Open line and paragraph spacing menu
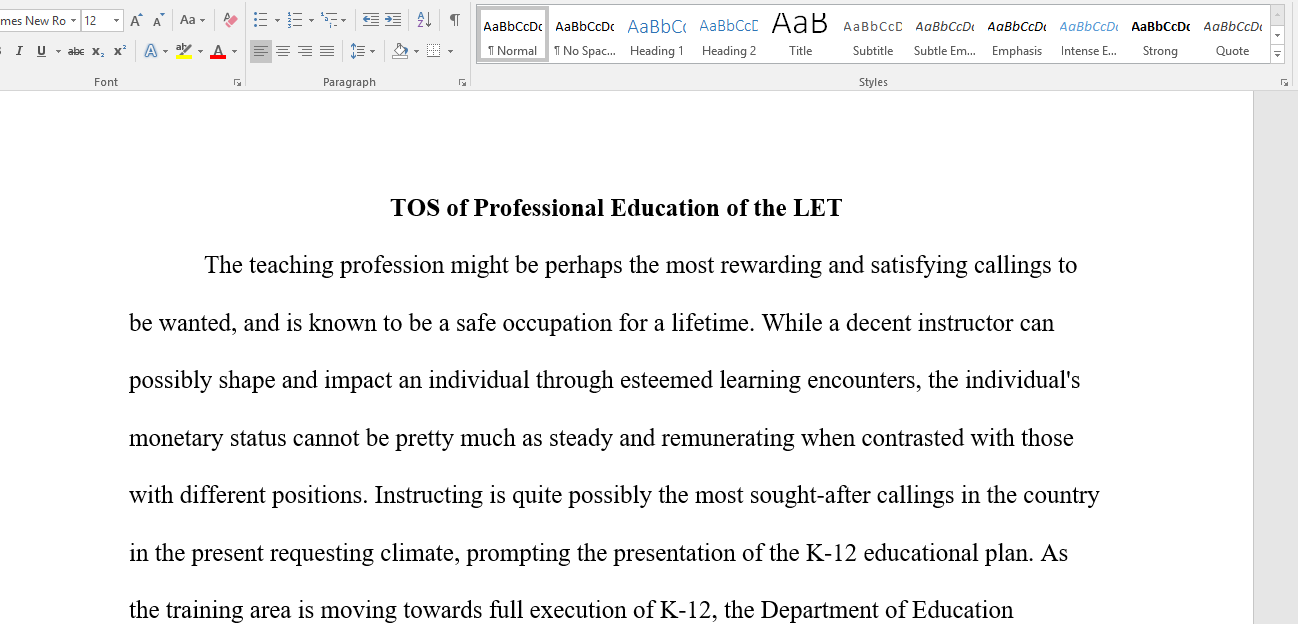This screenshot has height=624, width=1298. [362, 51]
